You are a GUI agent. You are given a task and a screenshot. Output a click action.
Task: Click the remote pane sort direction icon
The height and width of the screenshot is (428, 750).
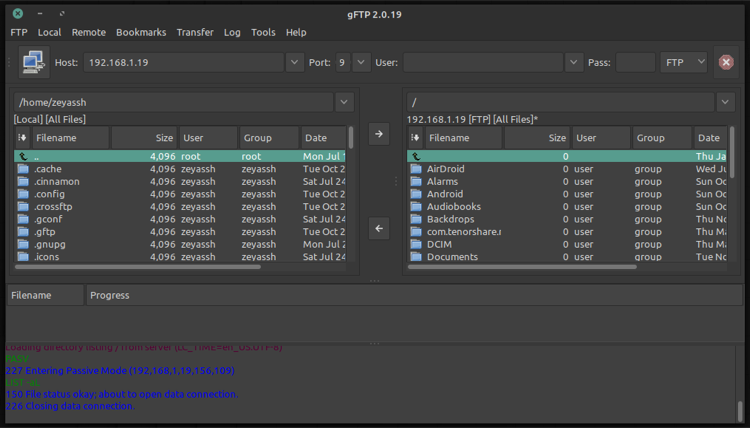pyautogui.click(x=416, y=138)
